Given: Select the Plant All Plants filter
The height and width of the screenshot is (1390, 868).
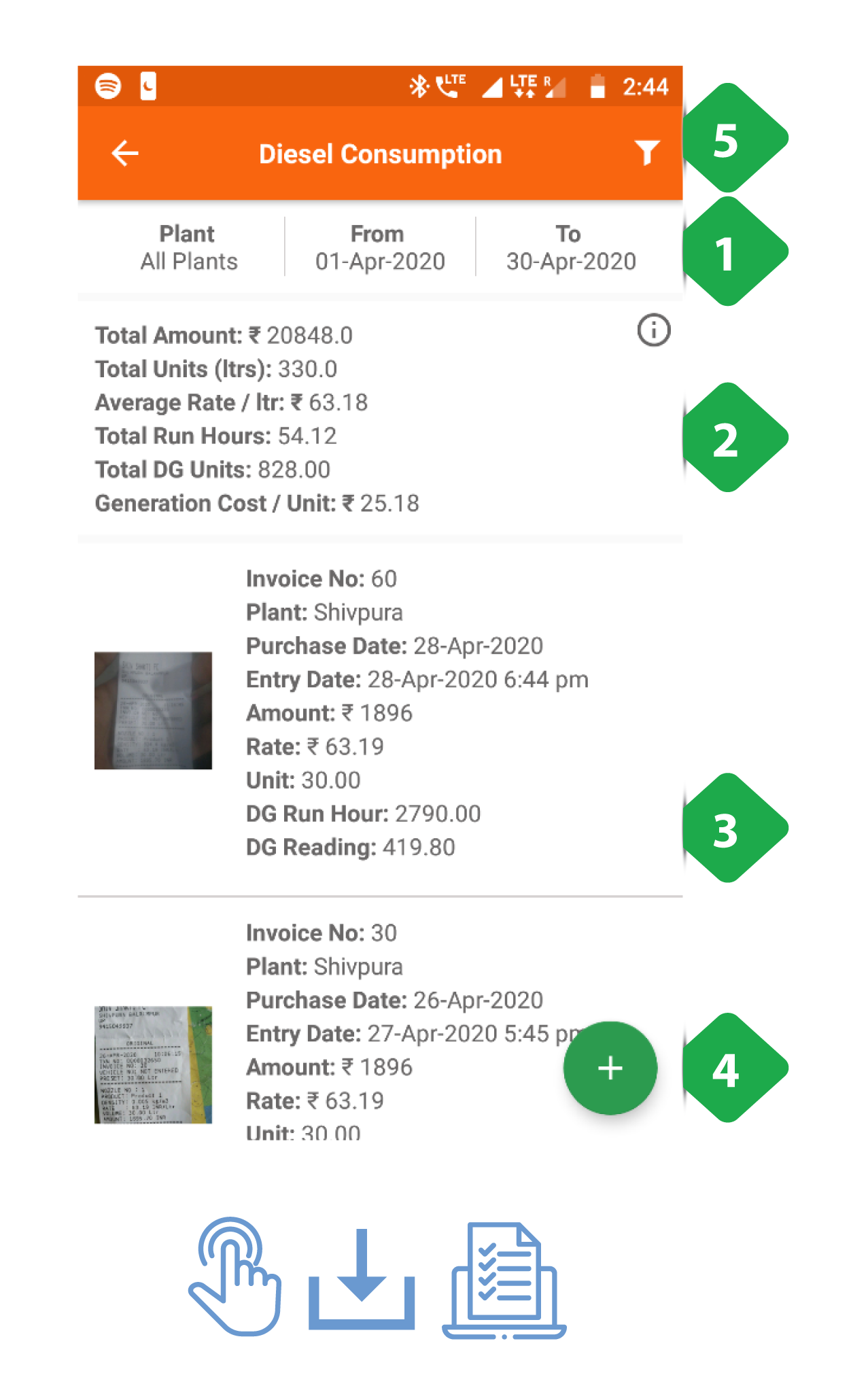Looking at the screenshot, I should pos(188,247).
